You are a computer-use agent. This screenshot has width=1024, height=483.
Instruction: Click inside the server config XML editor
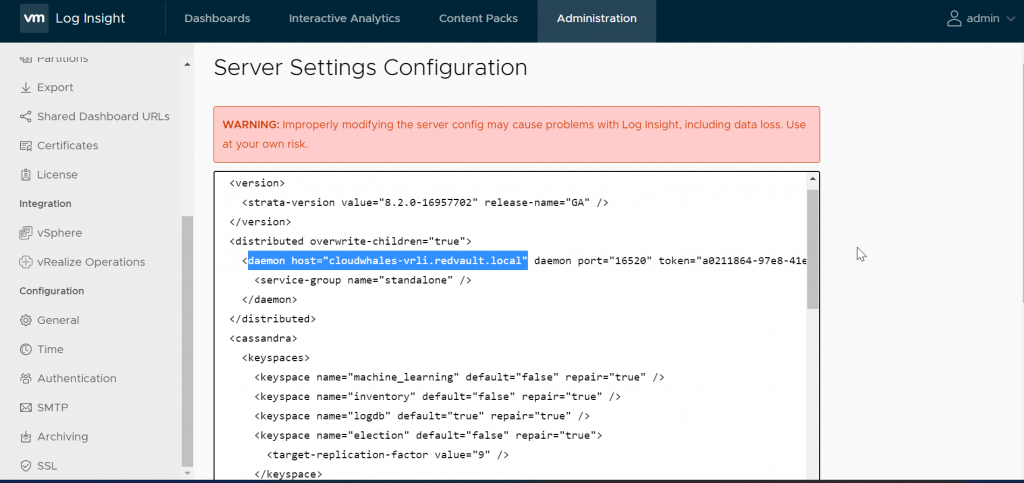coord(511,326)
